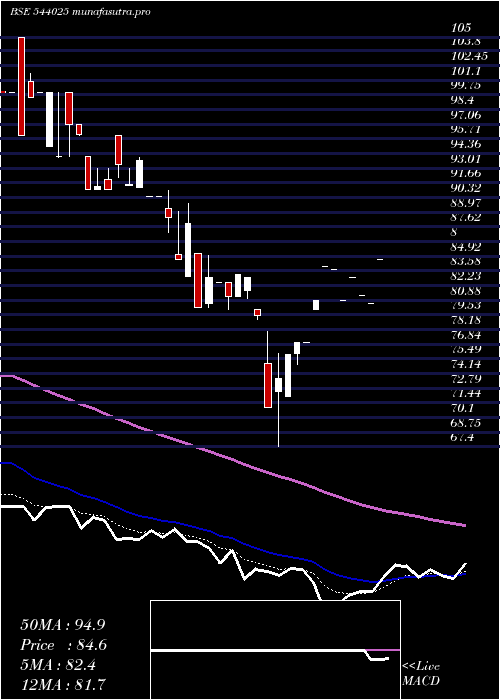Click the <<Live MACD label

click(x=421, y=674)
